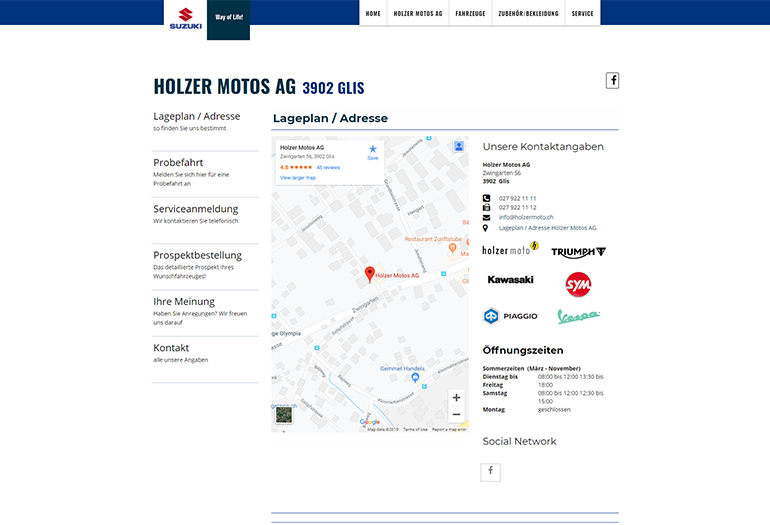Image resolution: width=770 pixels, height=525 pixels.
Task: Click Report a map error link
Action: [449, 429]
